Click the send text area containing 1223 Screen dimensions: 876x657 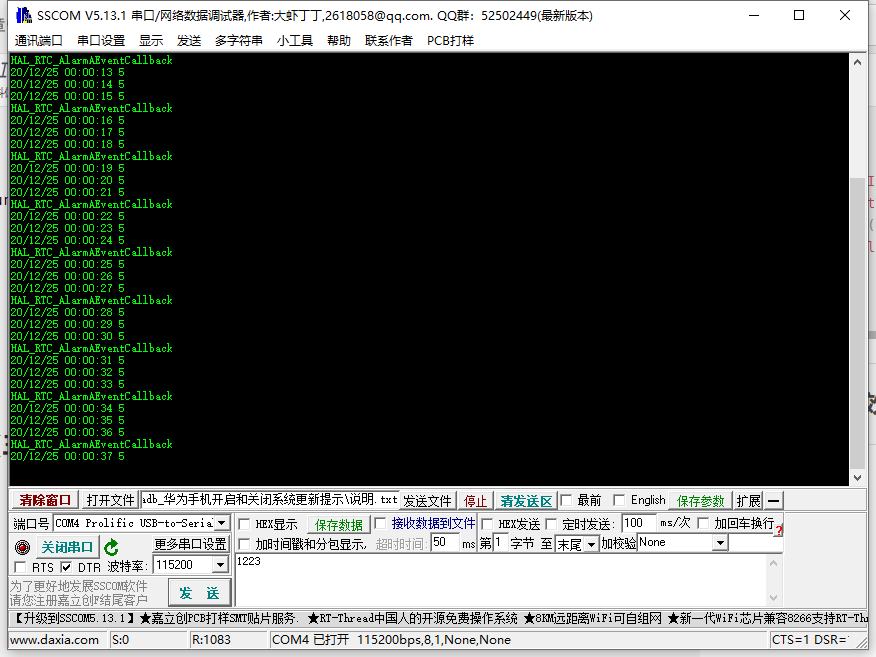click(501, 580)
